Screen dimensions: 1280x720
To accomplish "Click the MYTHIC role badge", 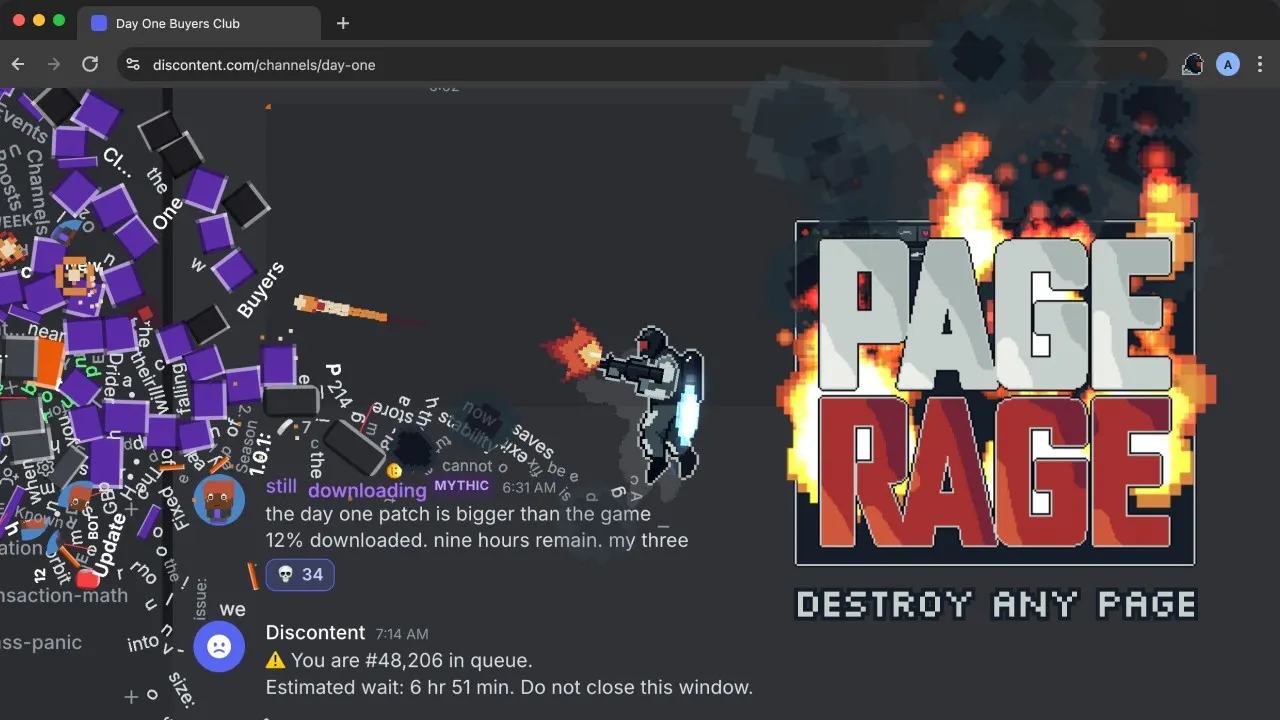I will (x=462, y=486).
